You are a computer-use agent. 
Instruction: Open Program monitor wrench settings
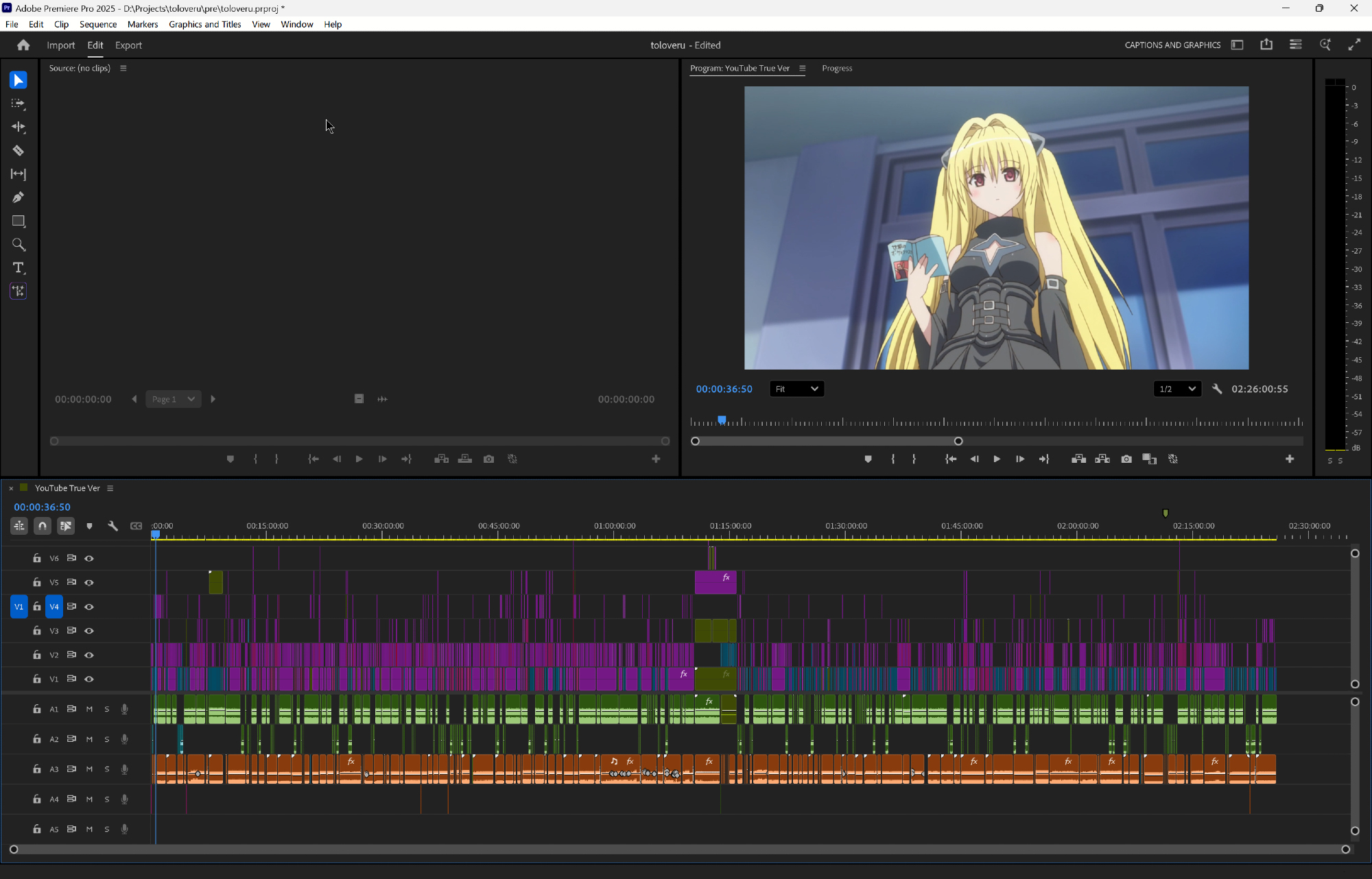point(1217,389)
